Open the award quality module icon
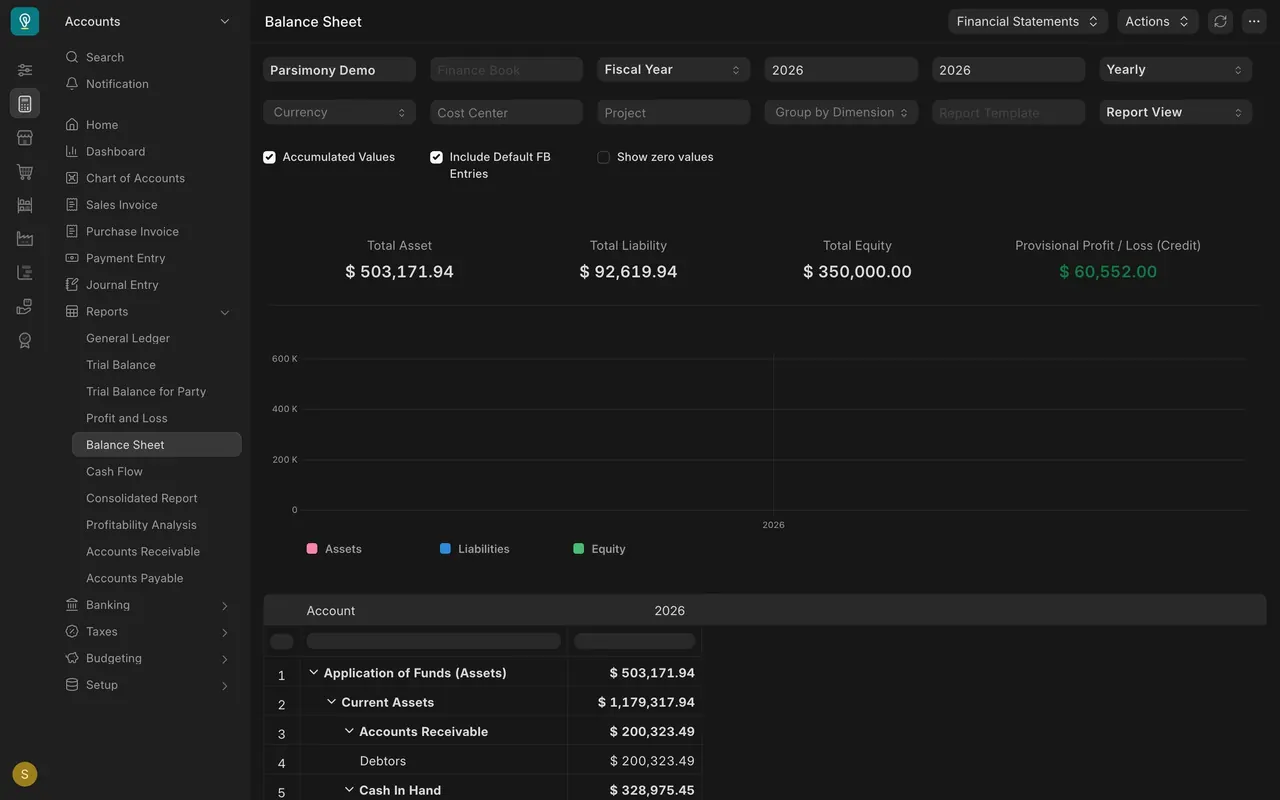The height and width of the screenshot is (800, 1280). coord(25,341)
